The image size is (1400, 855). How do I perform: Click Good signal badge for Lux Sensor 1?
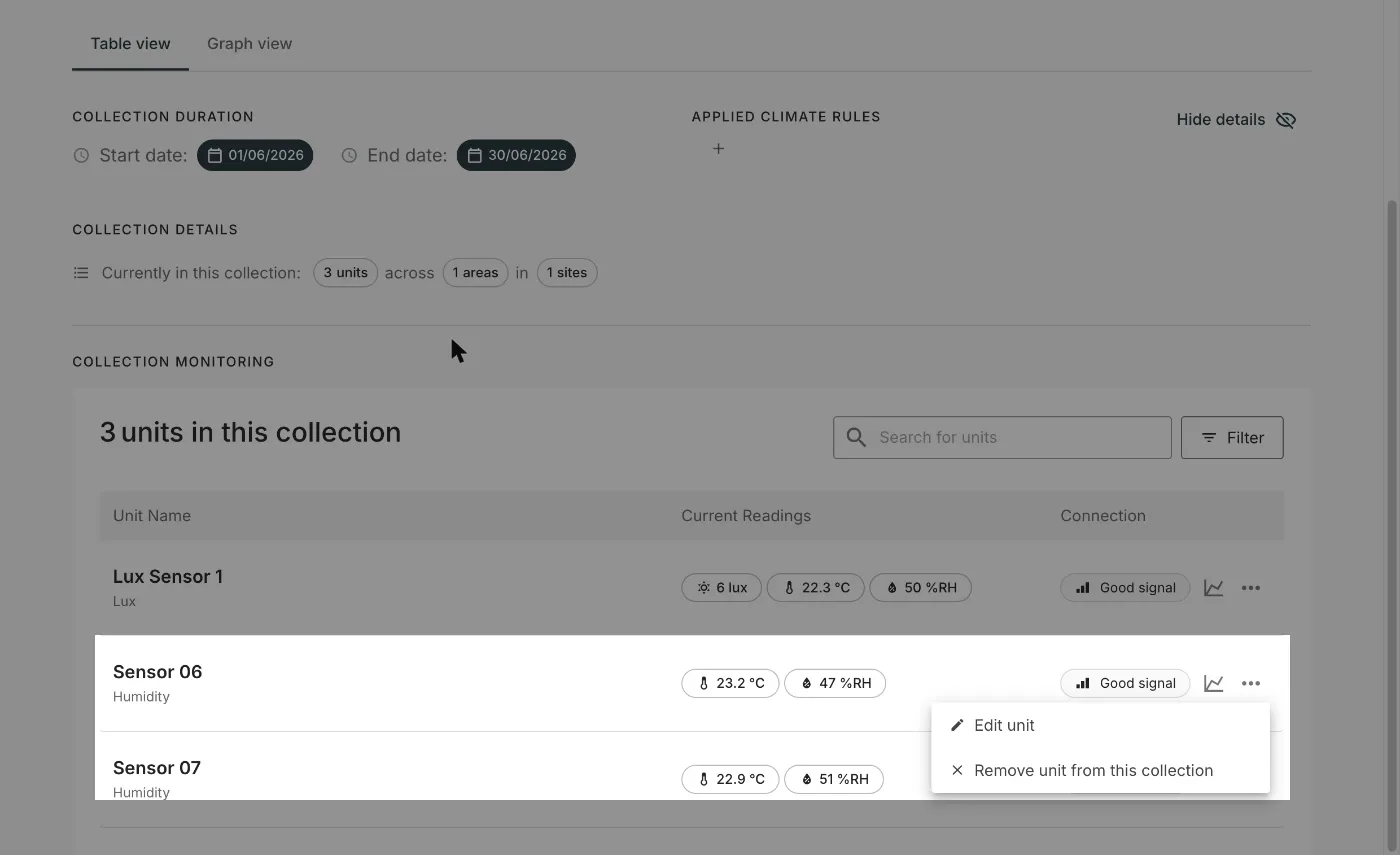1125,588
